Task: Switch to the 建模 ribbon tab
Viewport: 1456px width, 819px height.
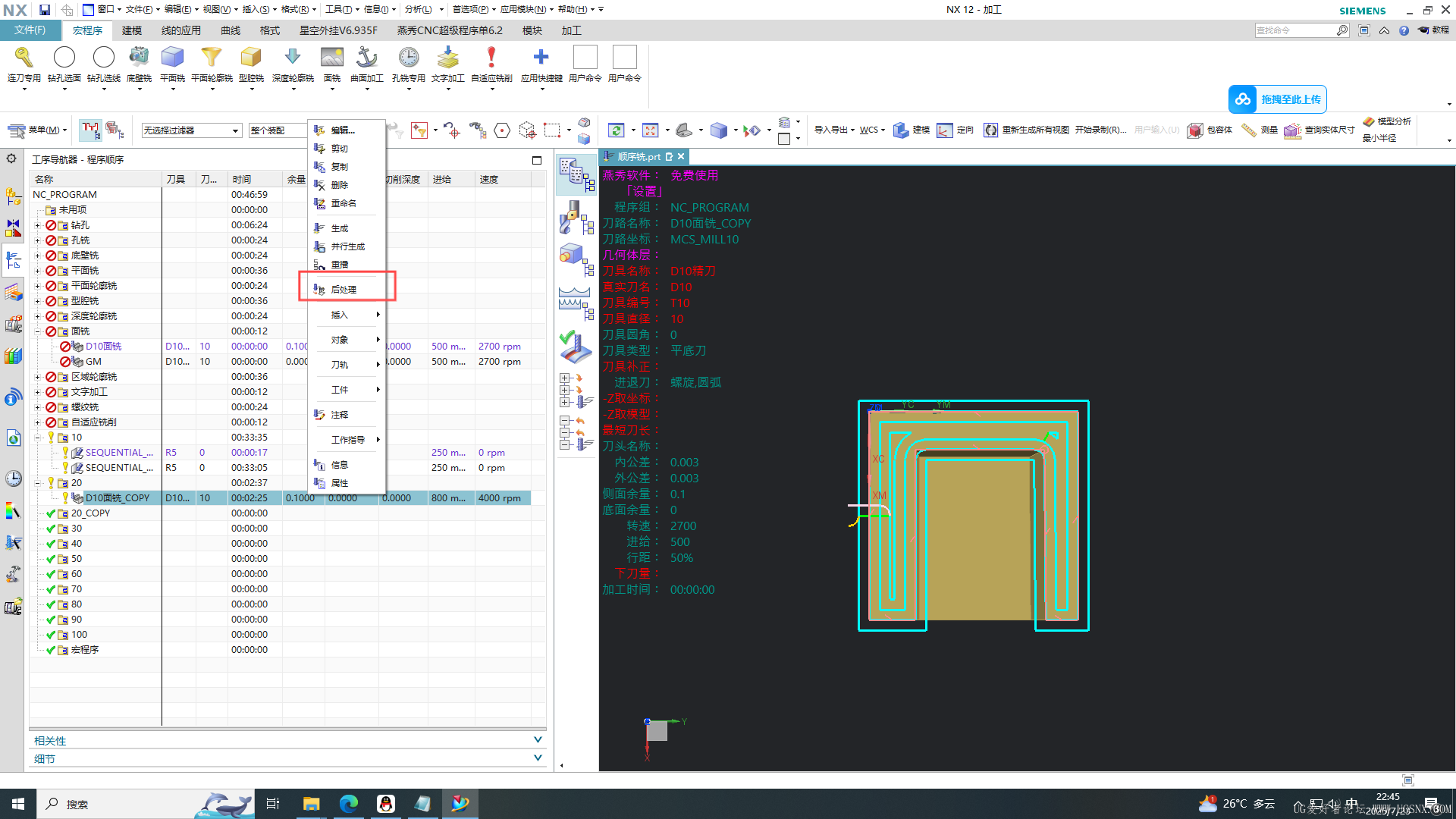Action: [132, 30]
